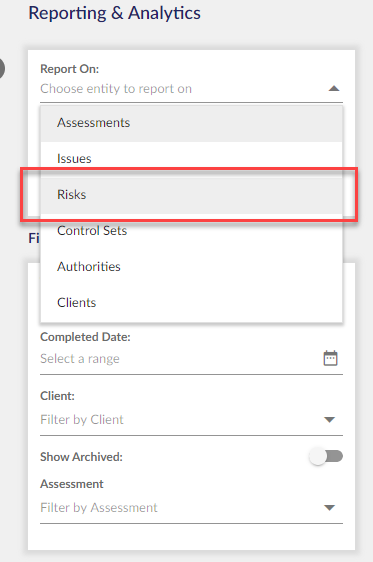Choose Issues in the dropdown list
Viewport: 373px width, 562px height.
tap(192, 159)
